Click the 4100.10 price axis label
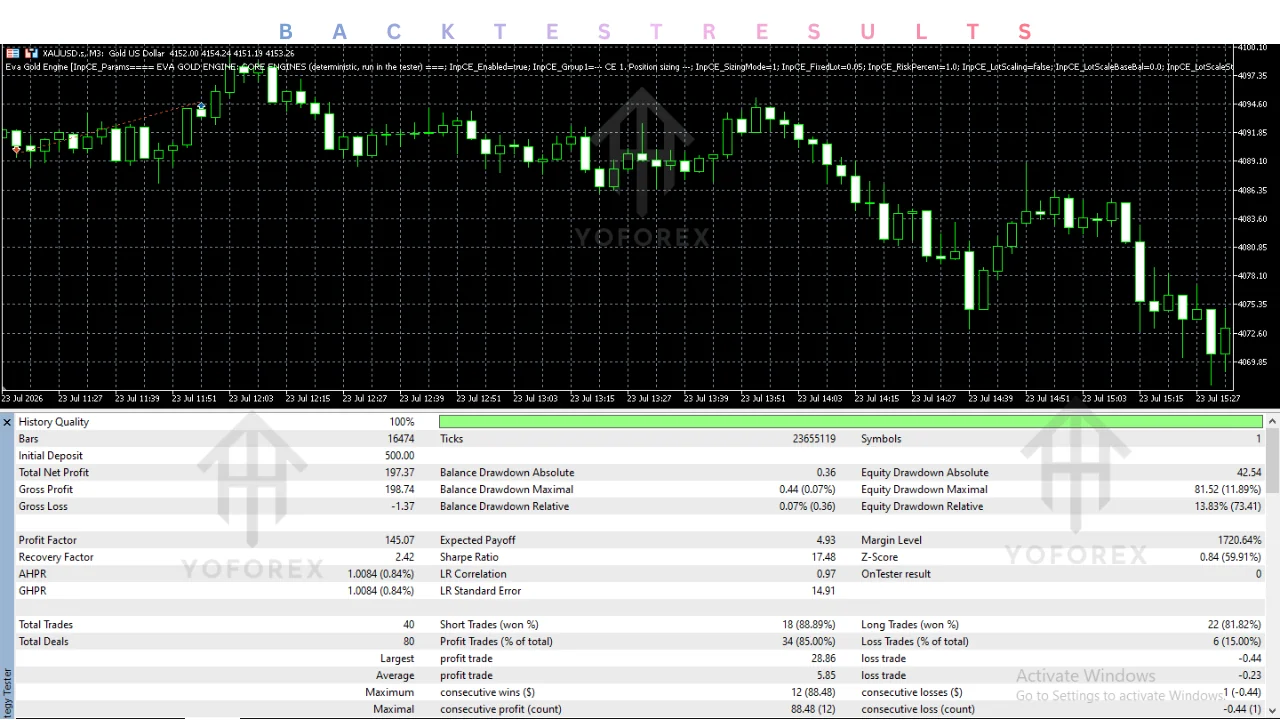 click(x=1254, y=48)
